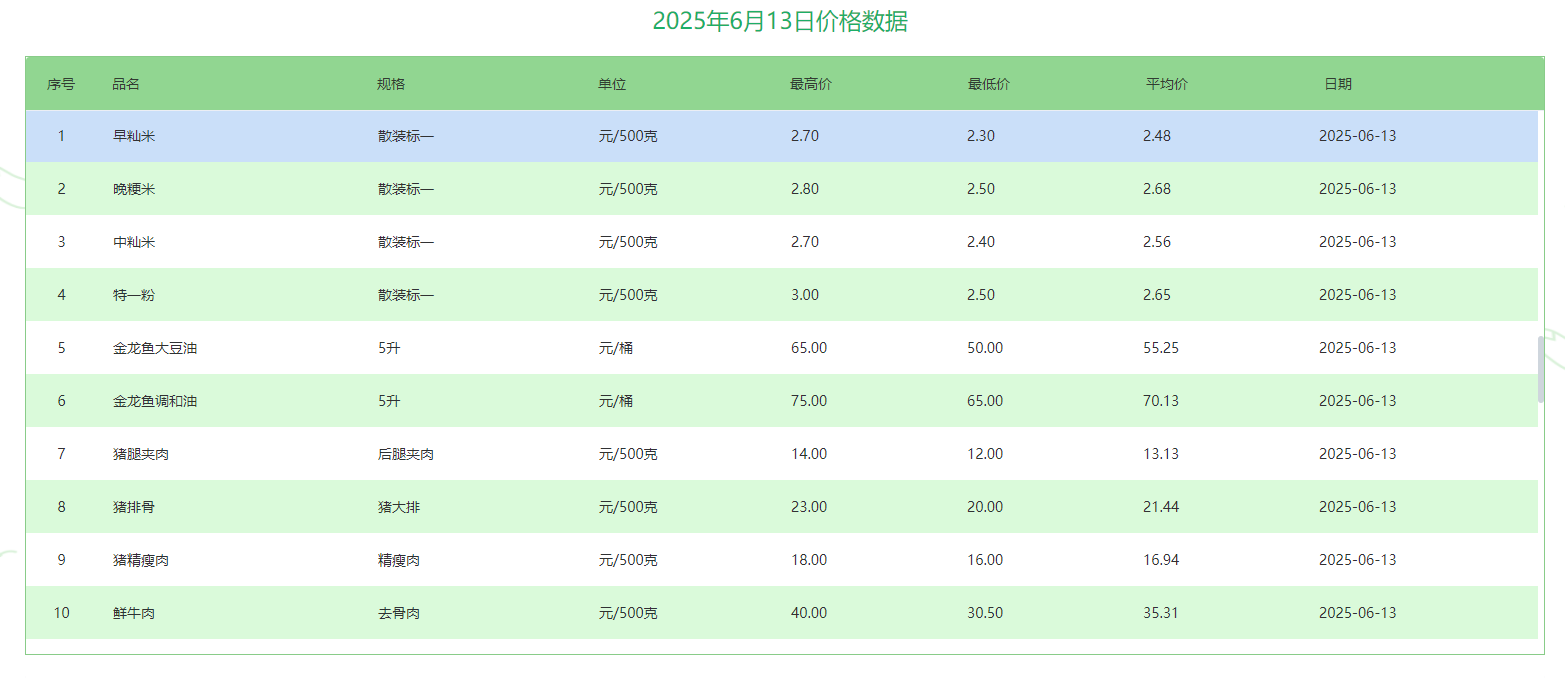Select the 早籼米 product name cell

tap(134, 136)
